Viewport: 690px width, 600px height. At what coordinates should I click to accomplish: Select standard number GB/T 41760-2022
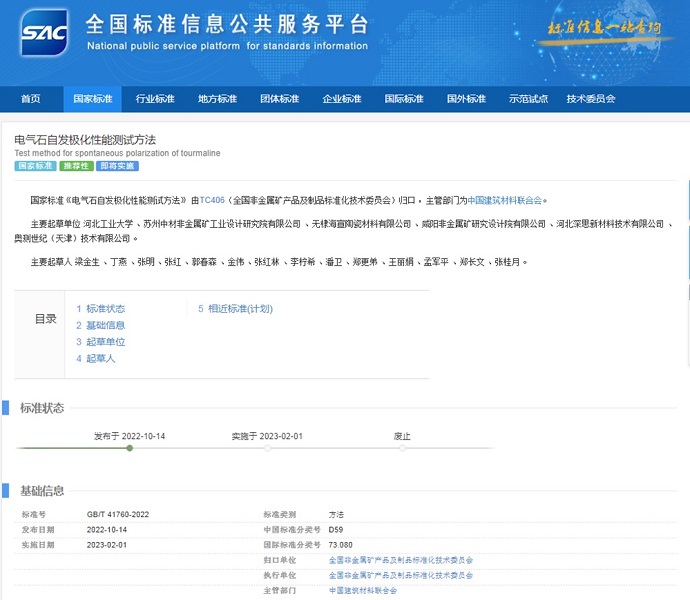(118, 515)
